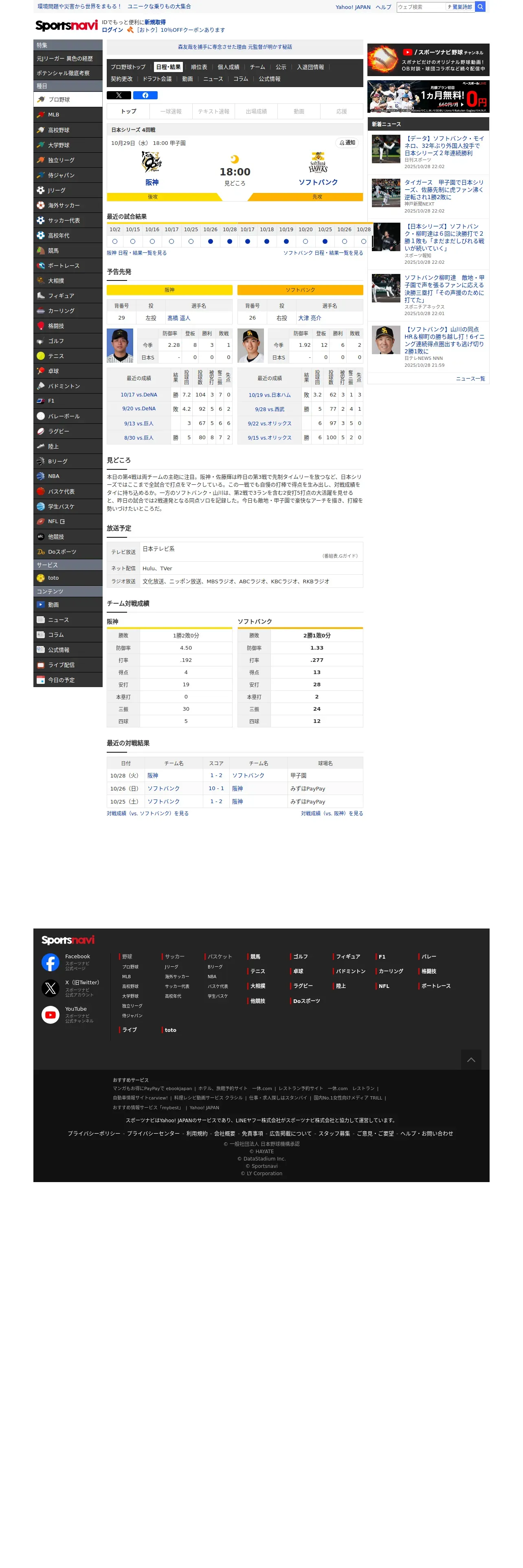Open the Hanshin Tigers team logo
The height and width of the screenshot is (1568, 523).
pos(152,162)
